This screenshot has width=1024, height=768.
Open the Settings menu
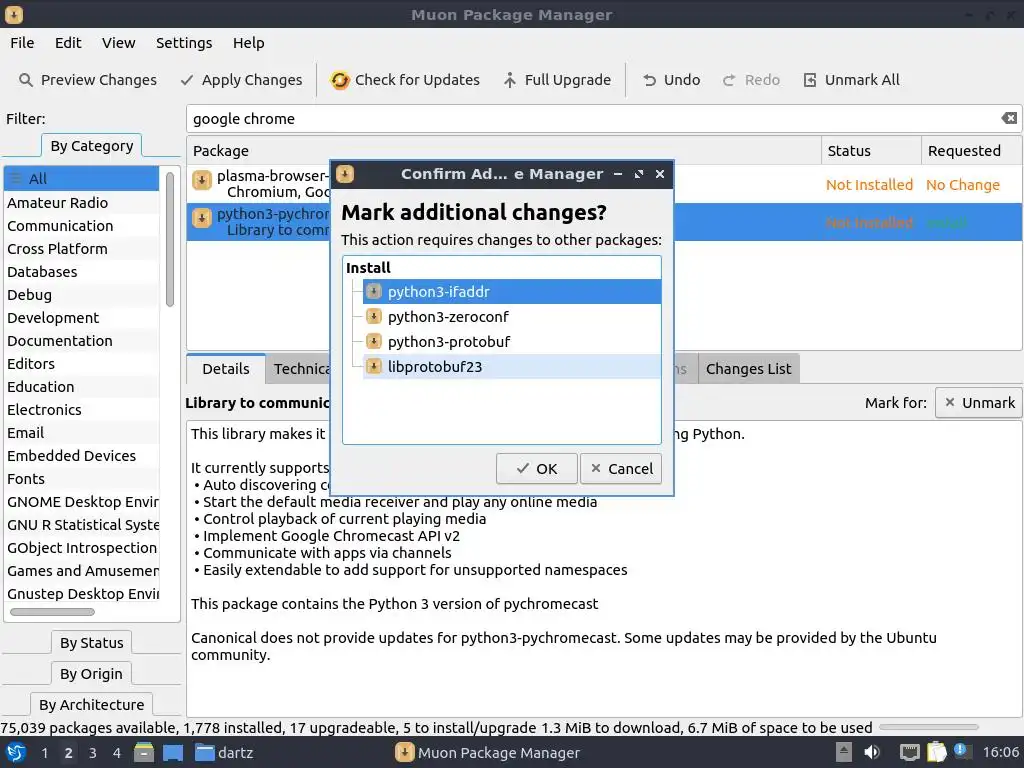(184, 43)
